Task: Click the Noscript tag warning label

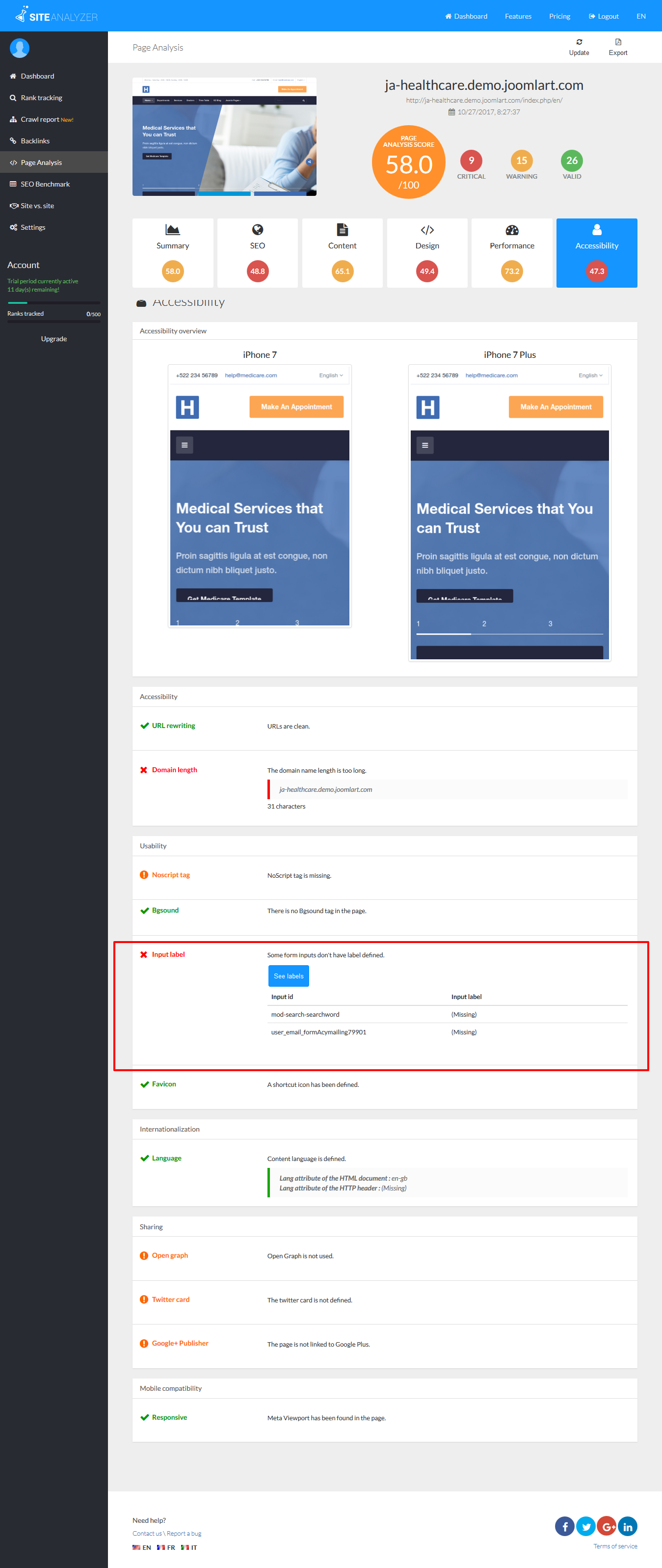Action: 171,875
